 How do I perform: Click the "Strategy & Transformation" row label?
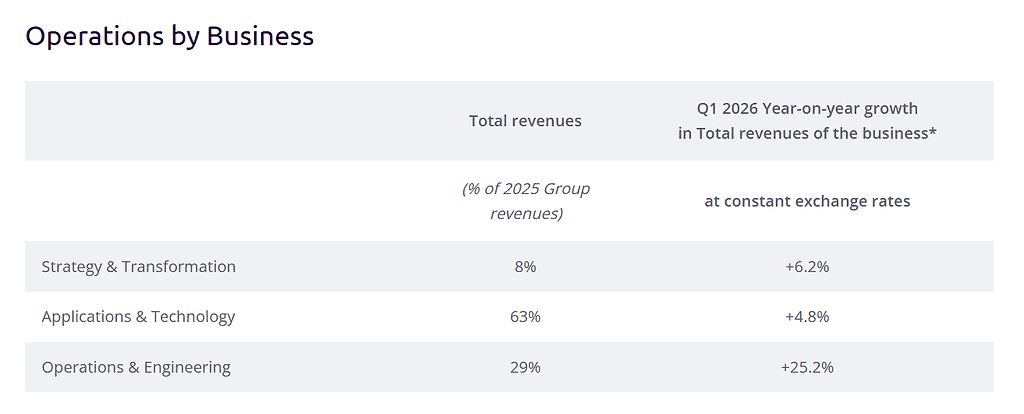(139, 267)
